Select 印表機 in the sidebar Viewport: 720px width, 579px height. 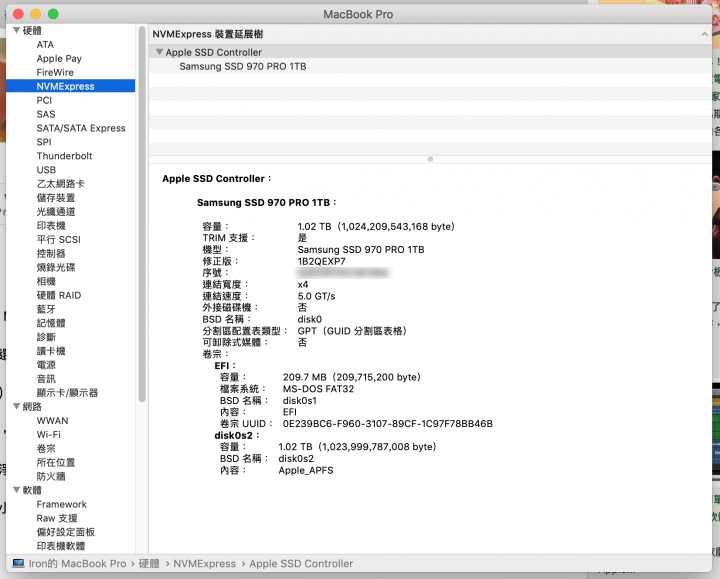pyautogui.click(x=51, y=225)
